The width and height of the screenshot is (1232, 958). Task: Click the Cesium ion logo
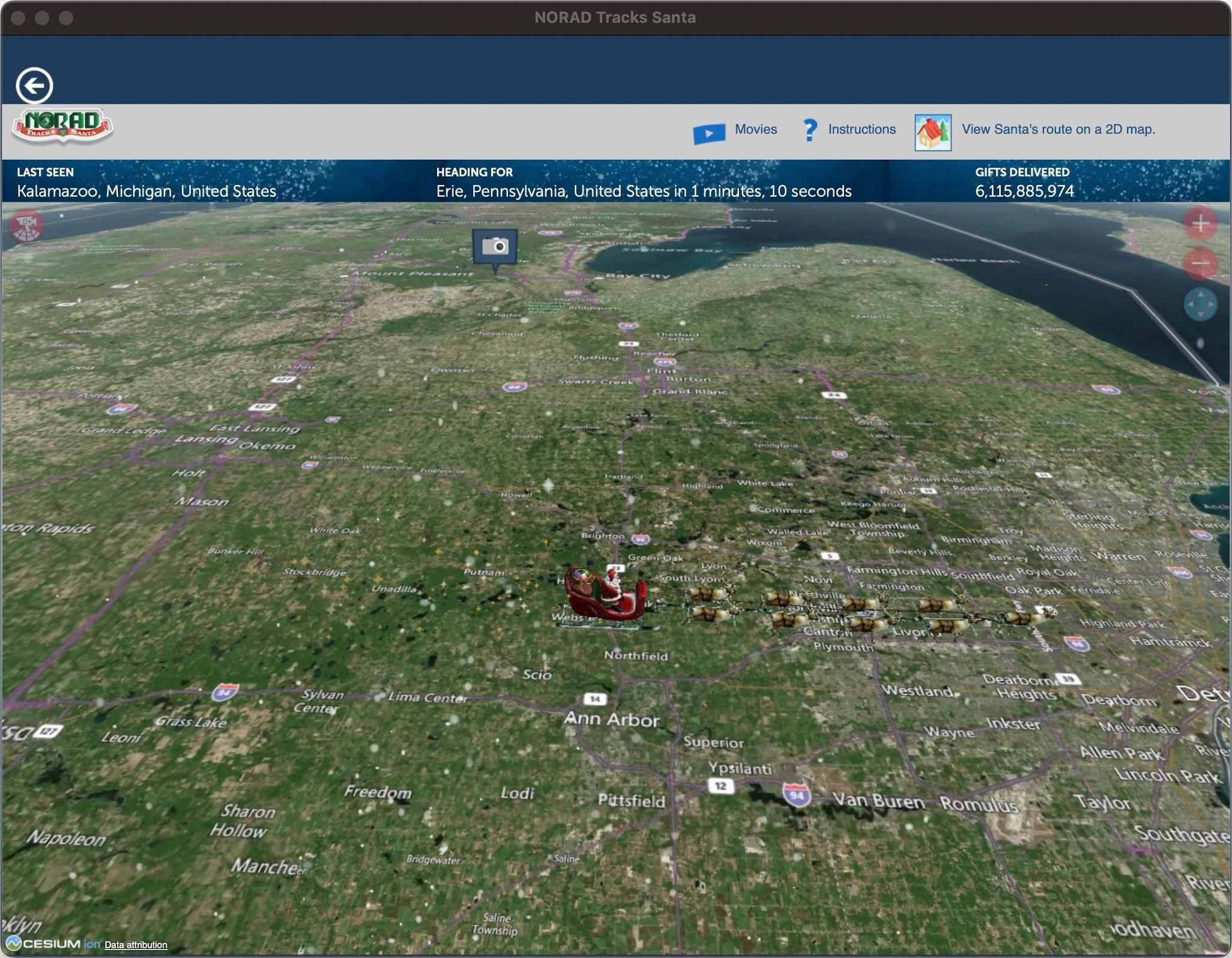(x=53, y=944)
